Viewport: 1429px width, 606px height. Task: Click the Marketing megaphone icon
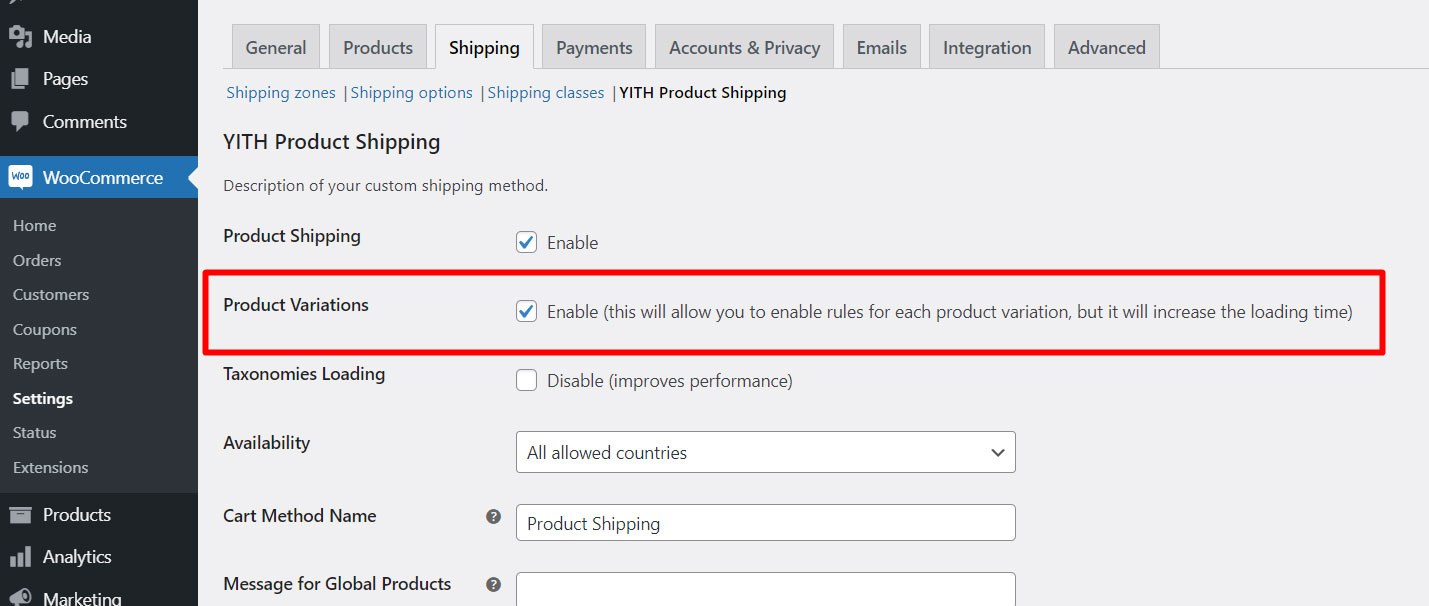pyautogui.click(x=20, y=597)
